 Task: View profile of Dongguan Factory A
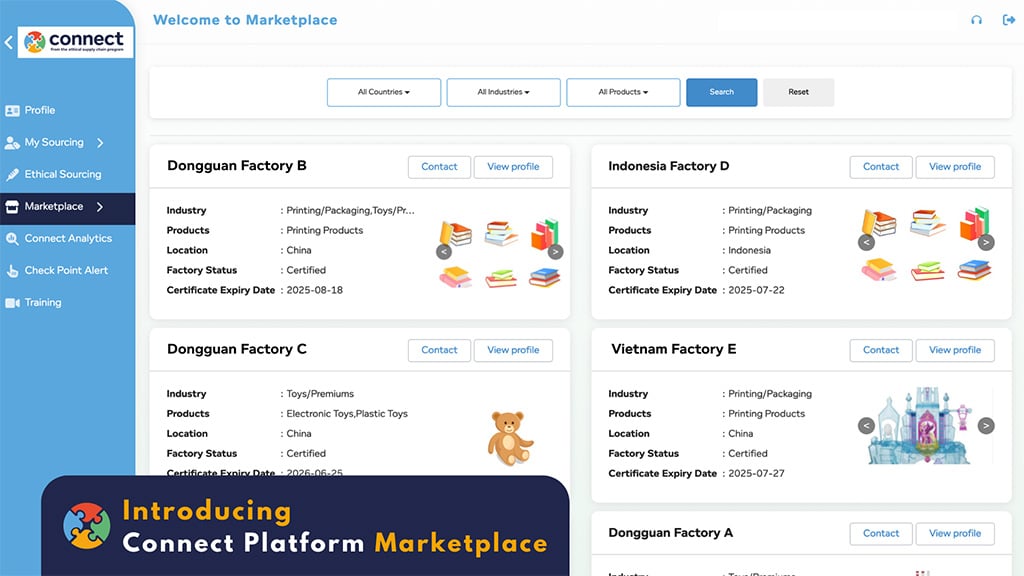coord(955,534)
